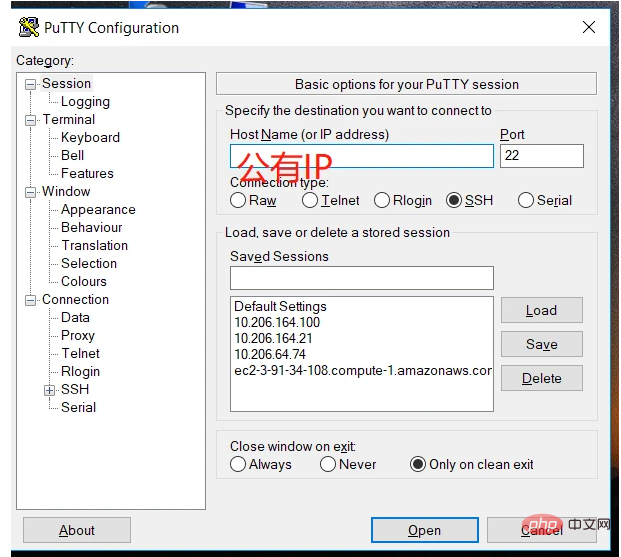
Task: Collapse the Connection category tree node
Action: tap(31, 300)
